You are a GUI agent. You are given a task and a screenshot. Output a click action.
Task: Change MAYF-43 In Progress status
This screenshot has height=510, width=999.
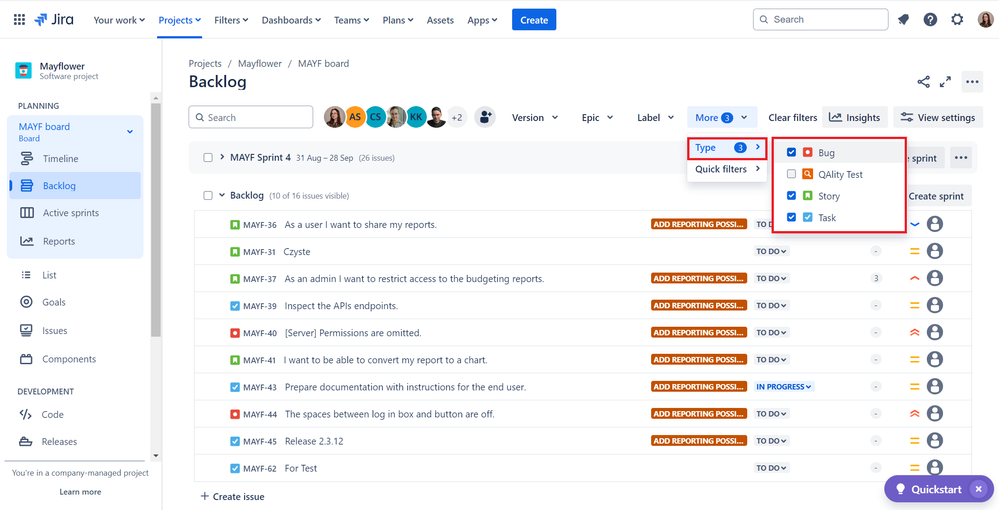click(784, 386)
